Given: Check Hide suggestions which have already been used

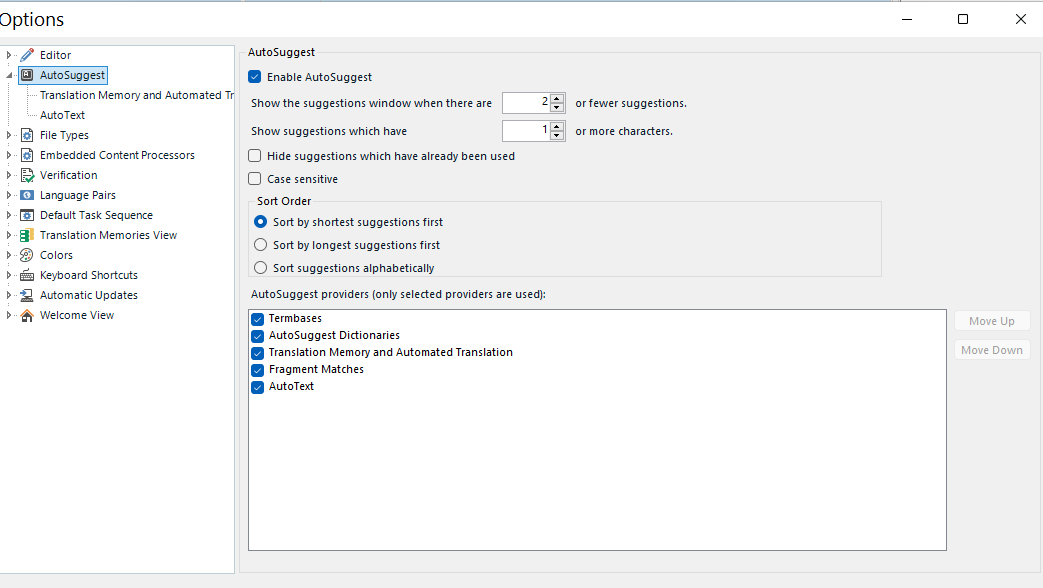Looking at the screenshot, I should [255, 156].
